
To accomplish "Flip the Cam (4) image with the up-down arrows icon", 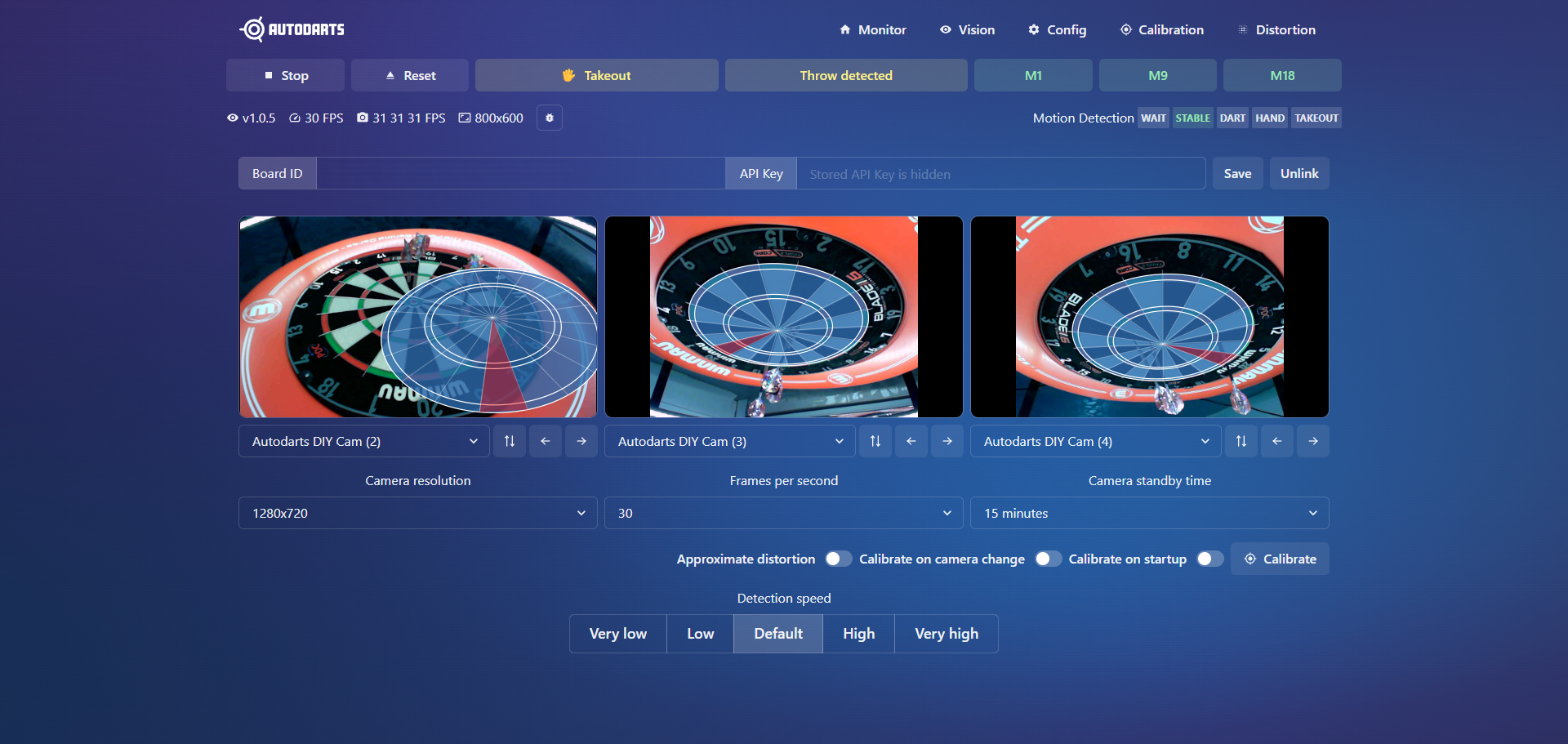I will (x=1241, y=441).
